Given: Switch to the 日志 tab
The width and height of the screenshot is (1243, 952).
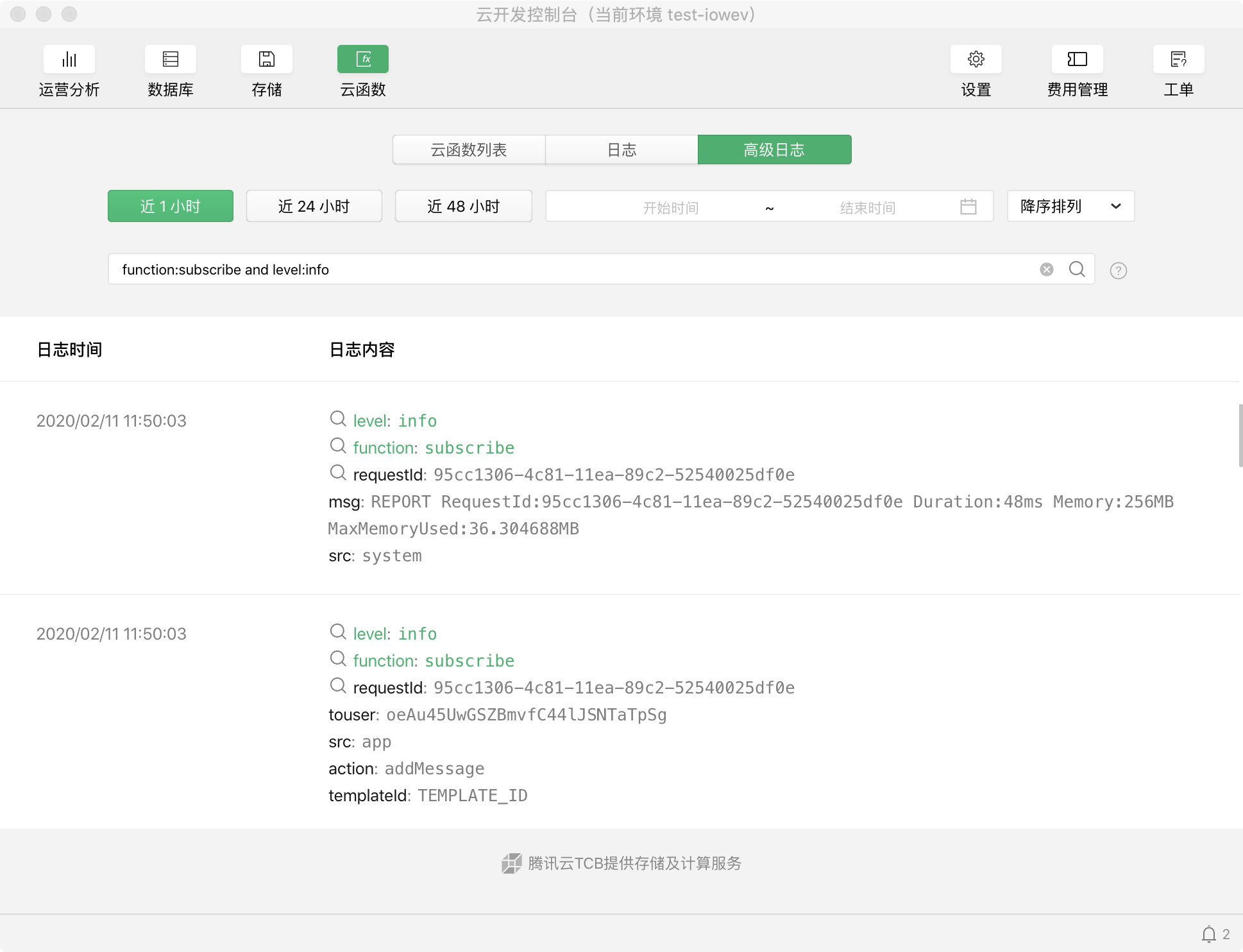Looking at the screenshot, I should (x=621, y=149).
